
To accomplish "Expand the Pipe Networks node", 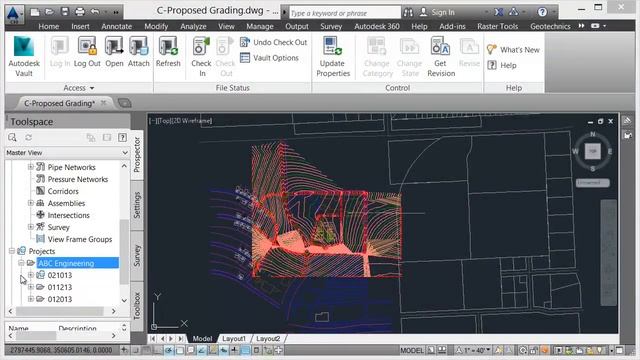I will coord(31,167).
